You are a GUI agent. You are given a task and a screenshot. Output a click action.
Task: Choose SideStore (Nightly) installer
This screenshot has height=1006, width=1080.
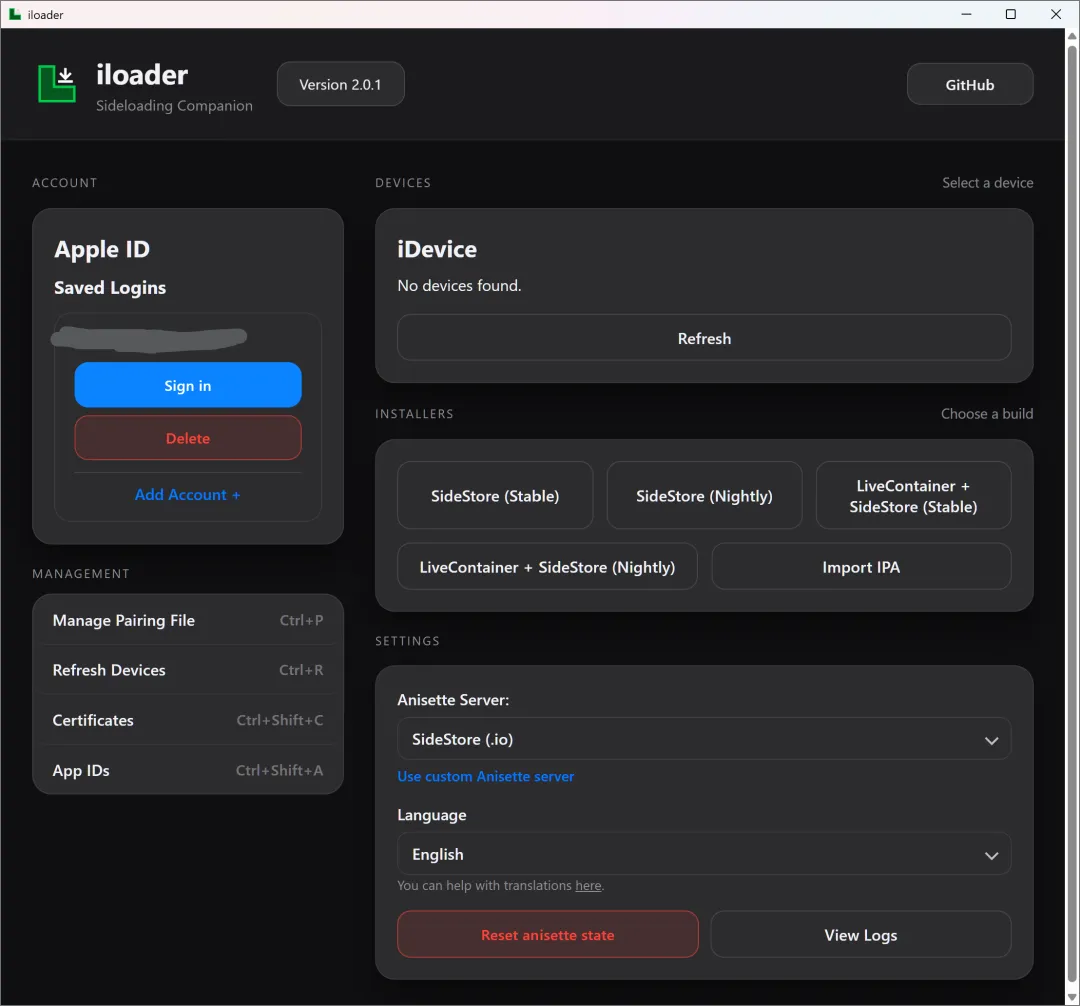coord(704,496)
